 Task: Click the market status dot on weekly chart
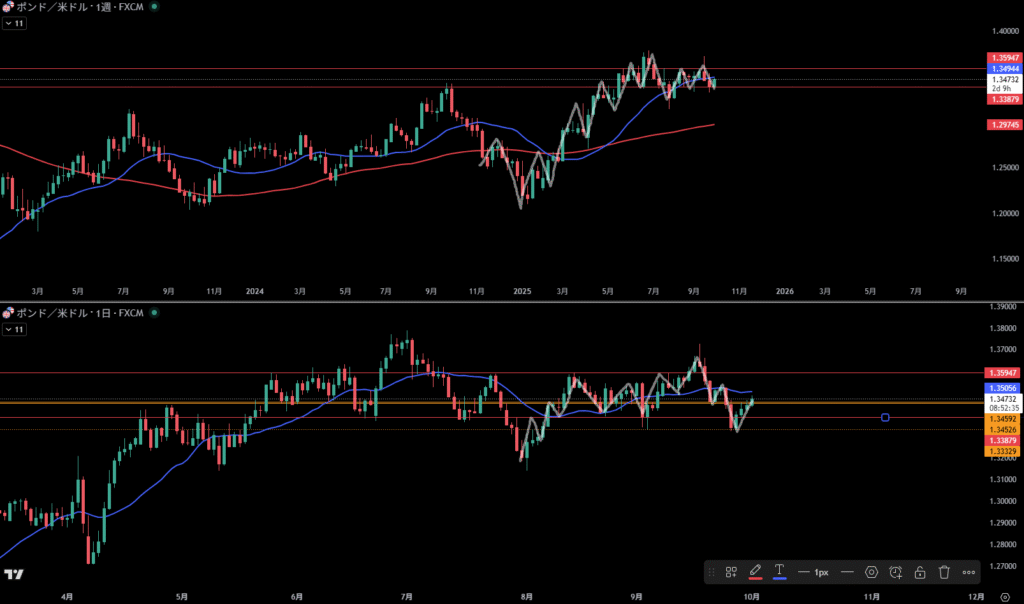click(x=154, y=7)
